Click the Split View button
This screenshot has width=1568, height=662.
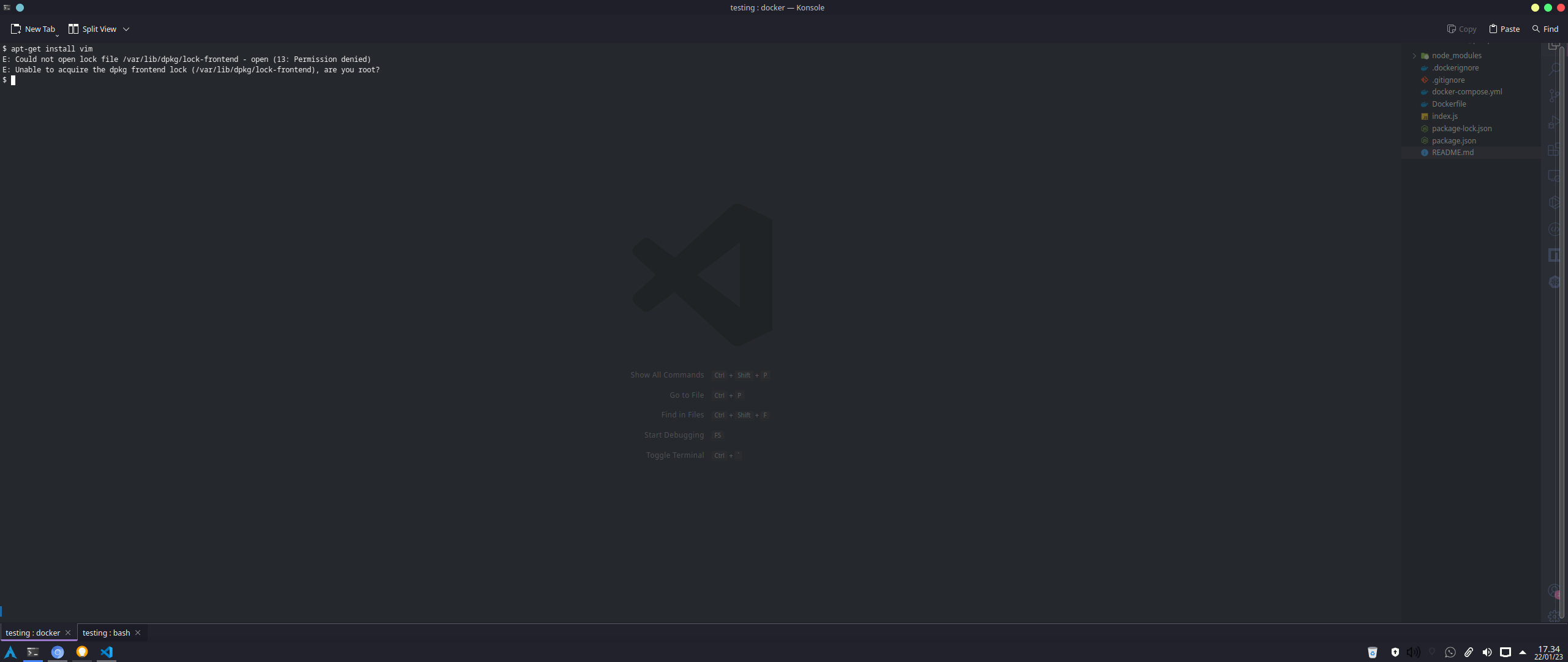tap(92, 29)
